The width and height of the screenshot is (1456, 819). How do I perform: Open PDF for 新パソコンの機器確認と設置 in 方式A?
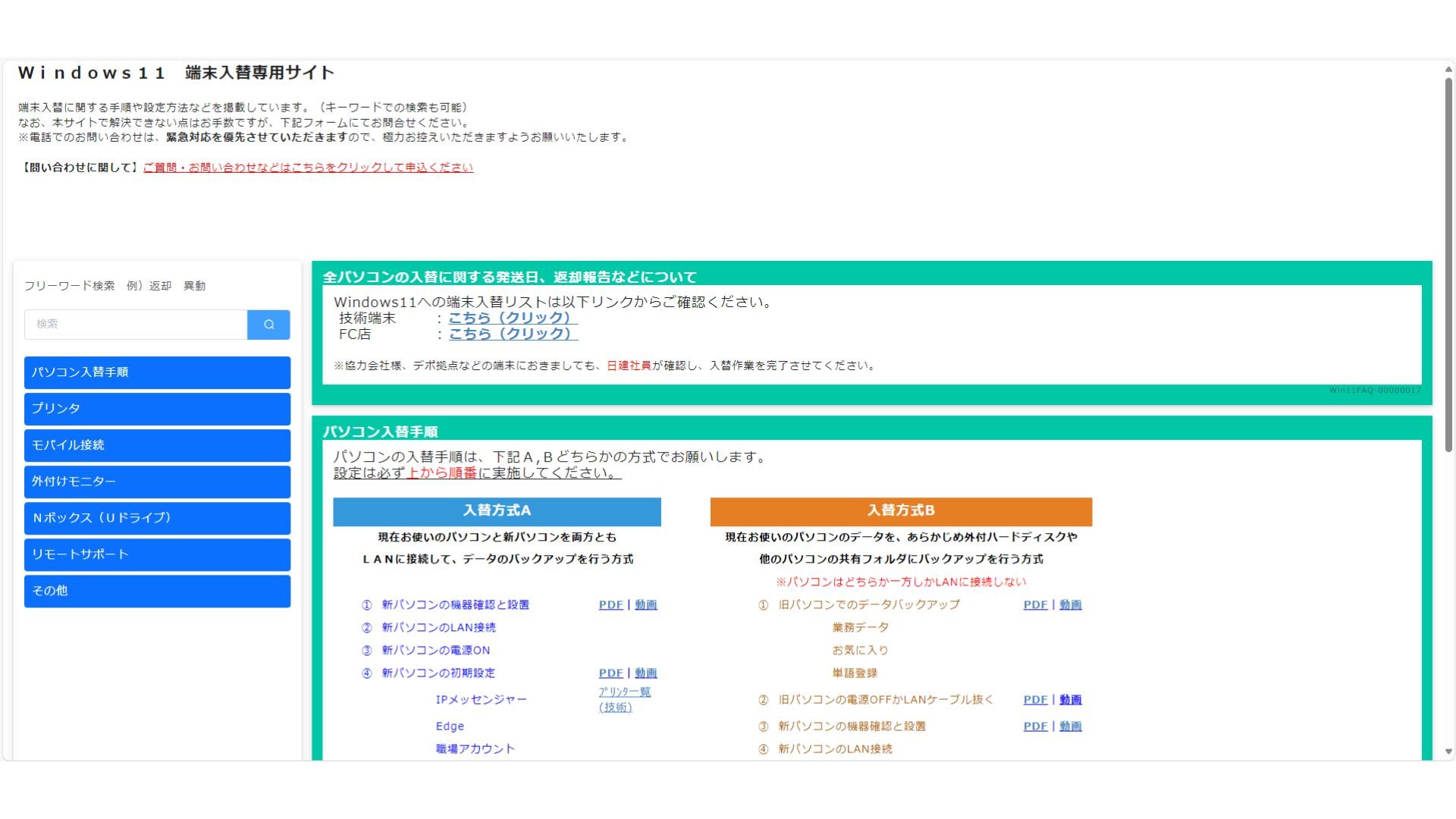[610, 605]
